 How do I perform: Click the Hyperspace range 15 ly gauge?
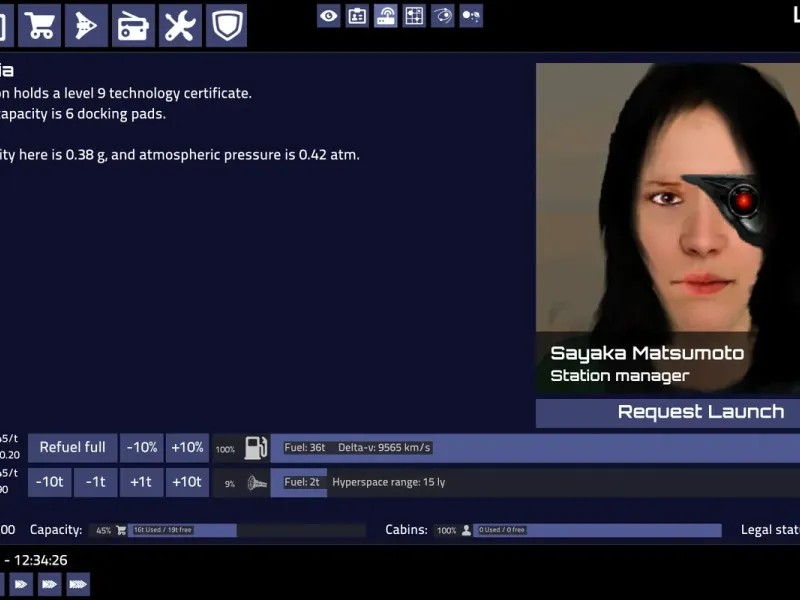tap(535, 483)
